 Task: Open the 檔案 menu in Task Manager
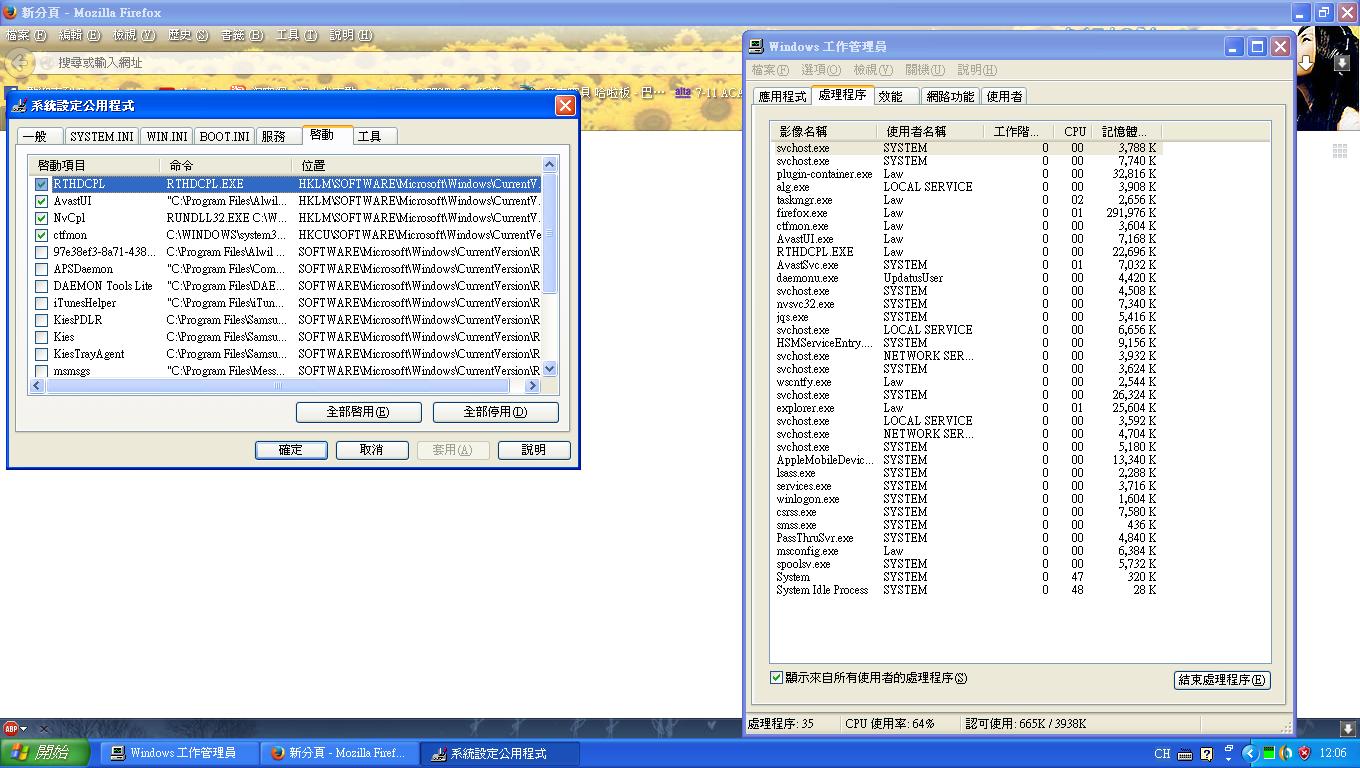click(x=770, y=70)
